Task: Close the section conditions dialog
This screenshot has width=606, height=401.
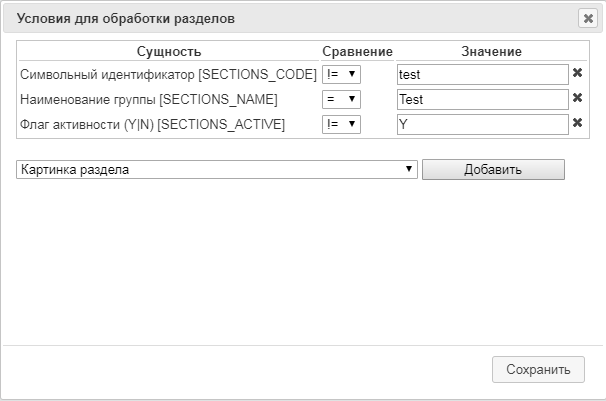Action: click(x=588, y=18)
